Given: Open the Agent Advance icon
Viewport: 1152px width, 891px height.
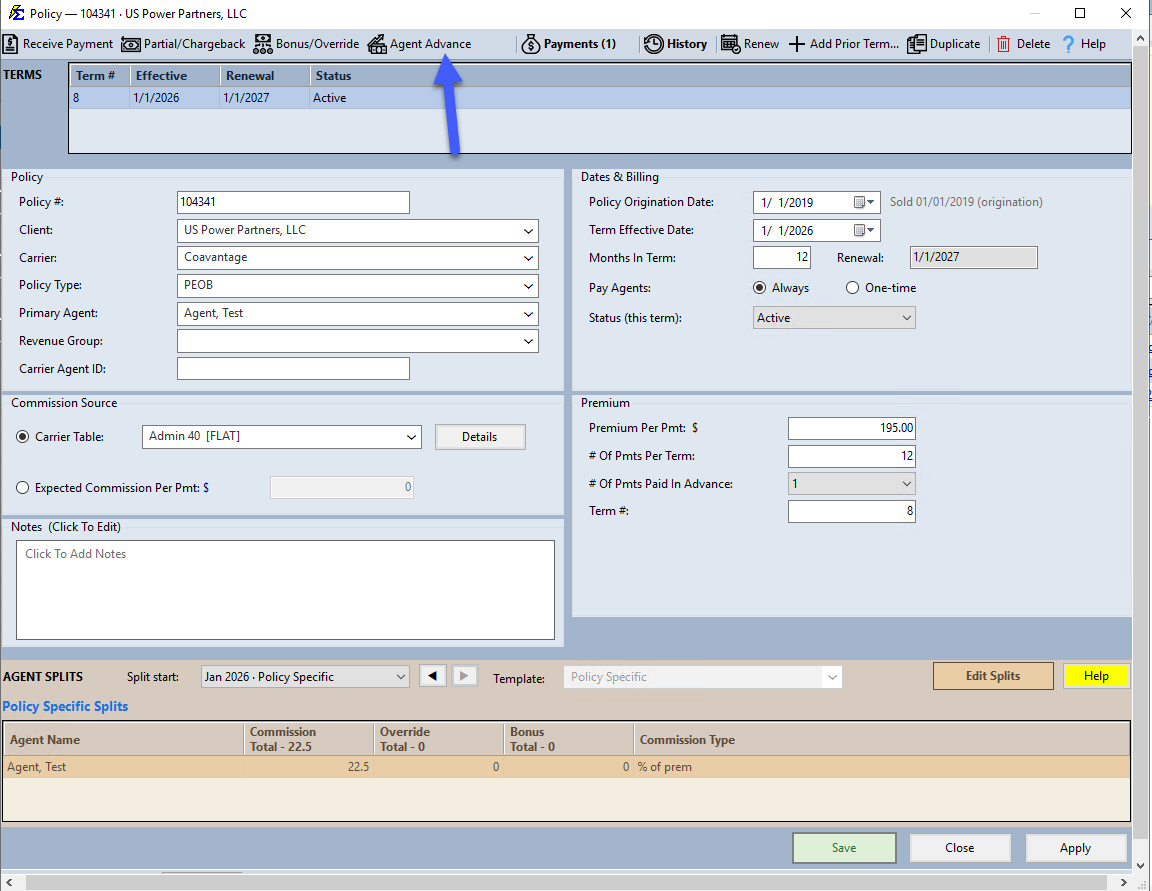Looking at the screenshot, I should (x=377, y=44).
